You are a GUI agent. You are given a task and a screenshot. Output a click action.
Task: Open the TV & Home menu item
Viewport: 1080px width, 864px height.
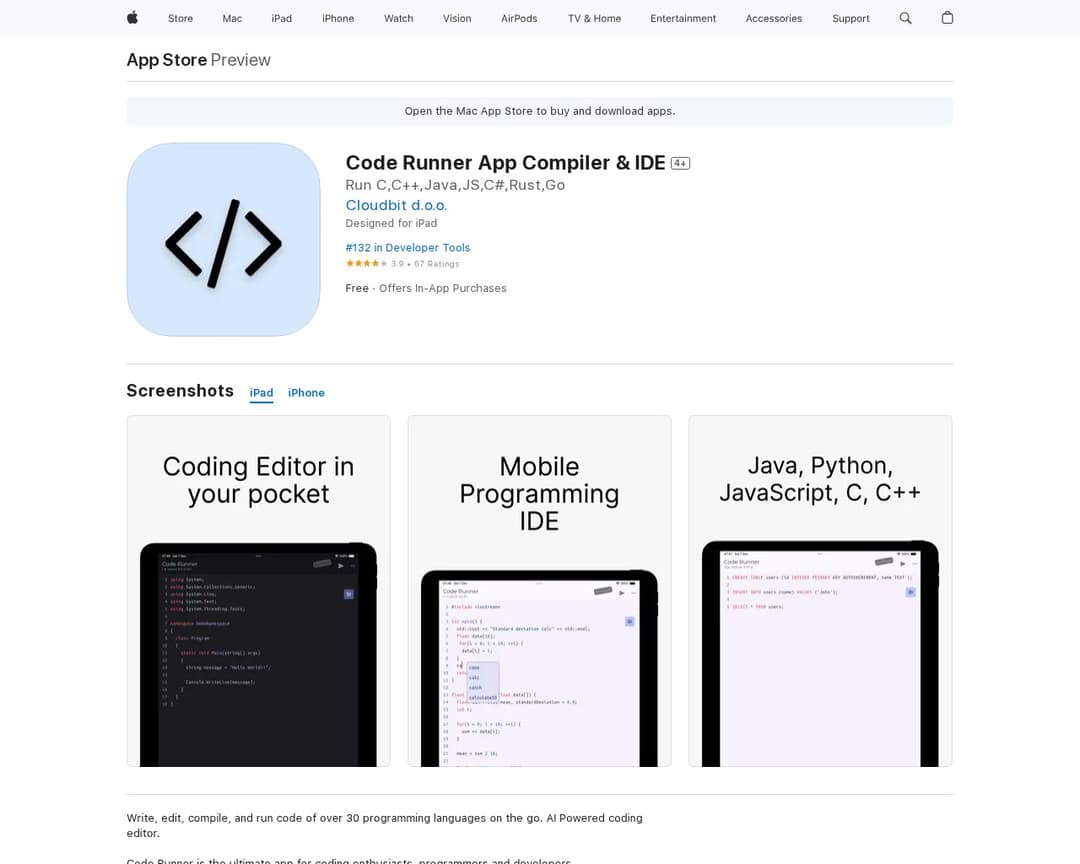pos(594,19)
